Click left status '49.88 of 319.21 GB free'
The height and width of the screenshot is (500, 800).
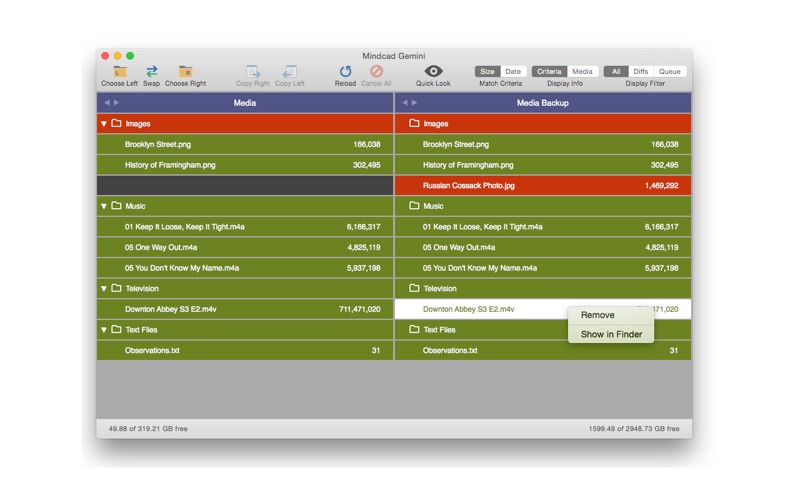[x=148, y=429]
